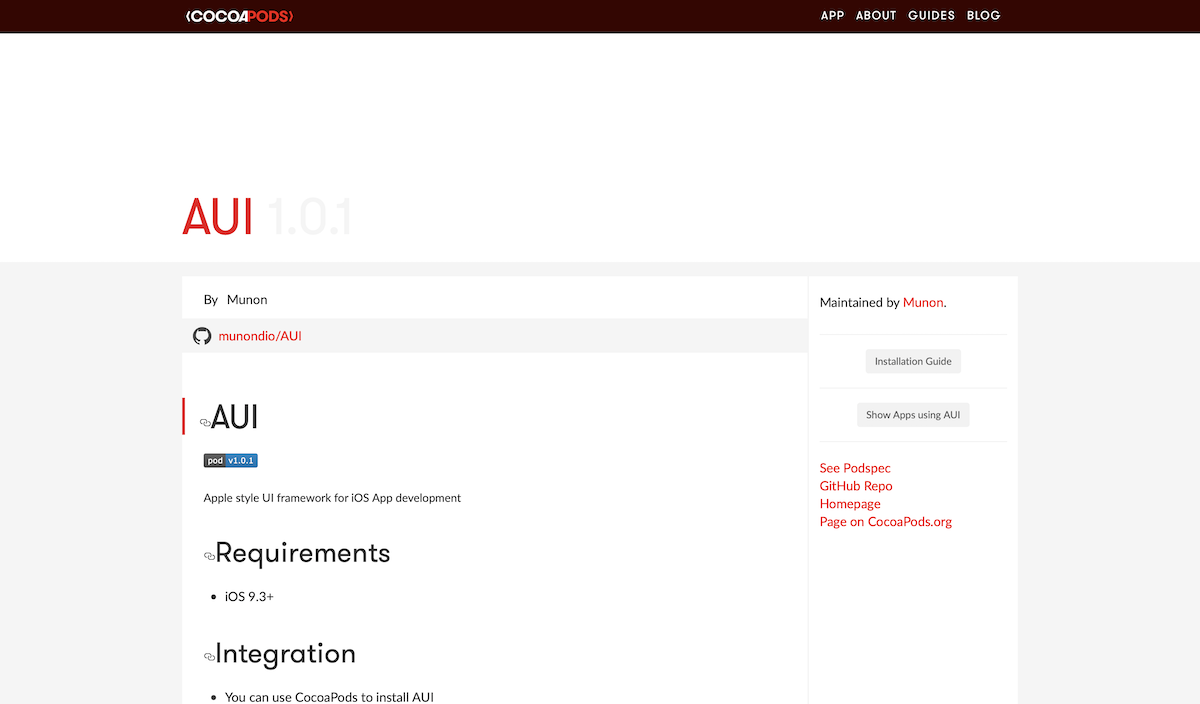
Task: View the See Podspec link
Action: click(x=855, y=468)
